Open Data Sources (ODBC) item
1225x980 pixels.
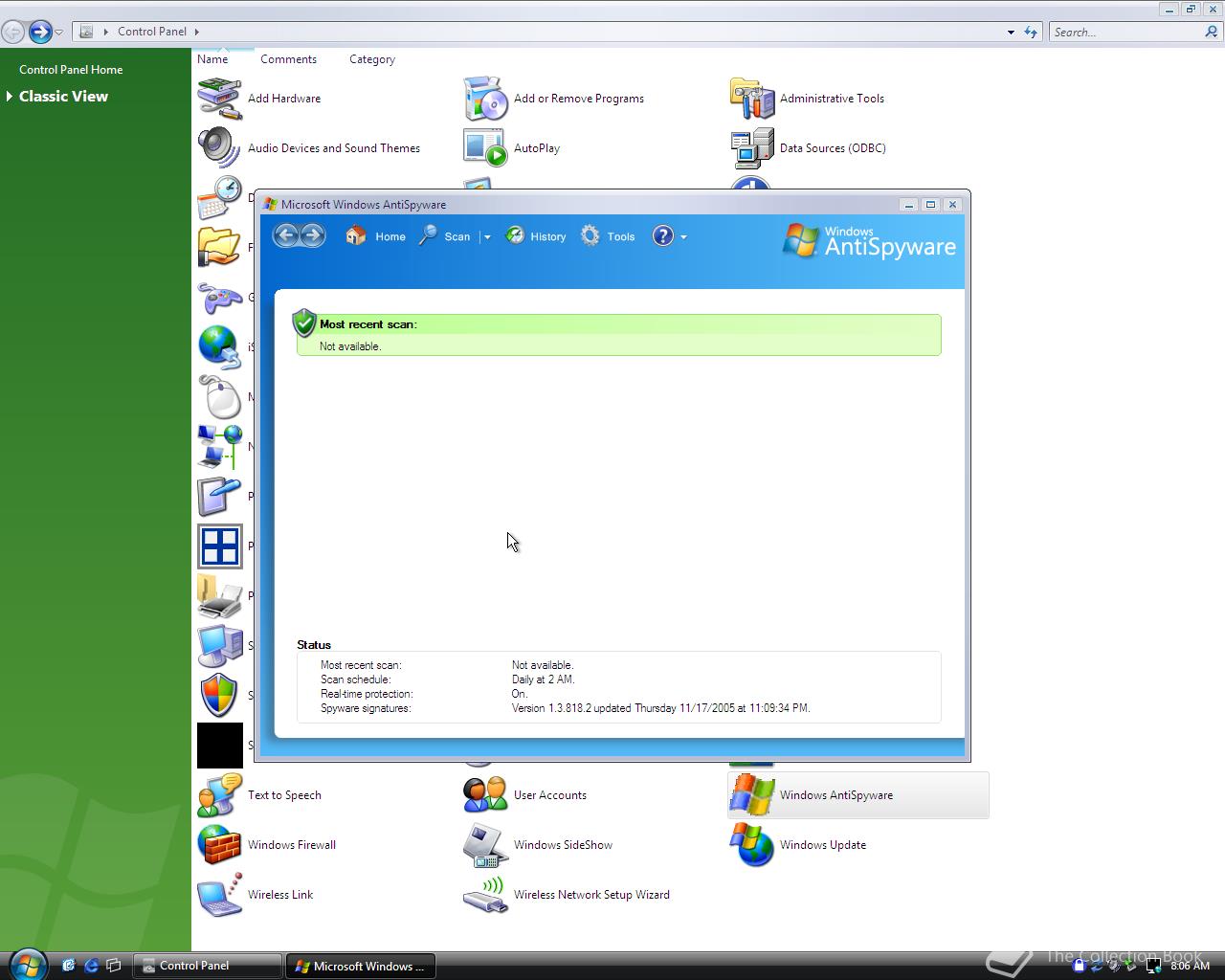tap(809, 148)
